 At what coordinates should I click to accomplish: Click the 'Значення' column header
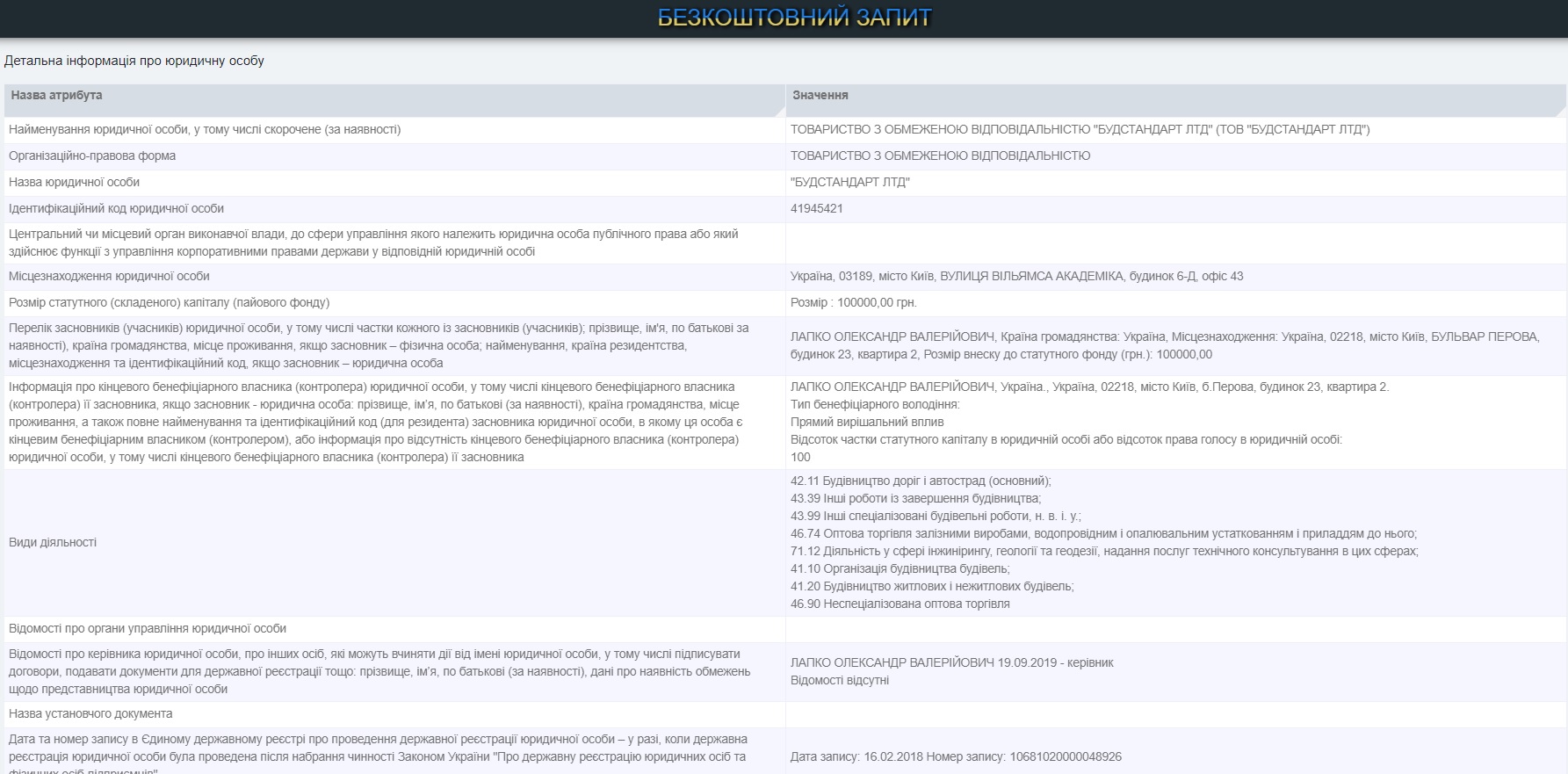click(x=820, y=95)
